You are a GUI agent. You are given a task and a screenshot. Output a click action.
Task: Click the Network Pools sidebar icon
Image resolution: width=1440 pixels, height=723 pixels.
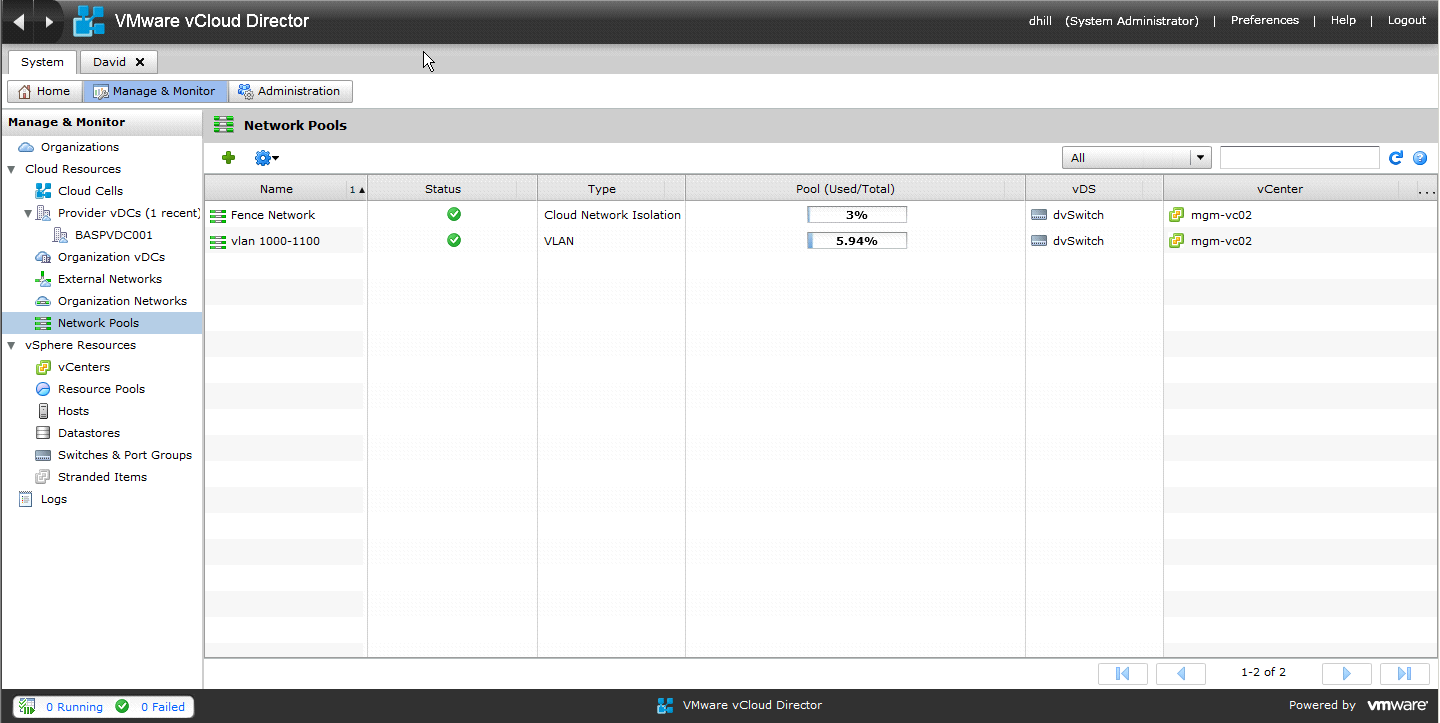43,323
